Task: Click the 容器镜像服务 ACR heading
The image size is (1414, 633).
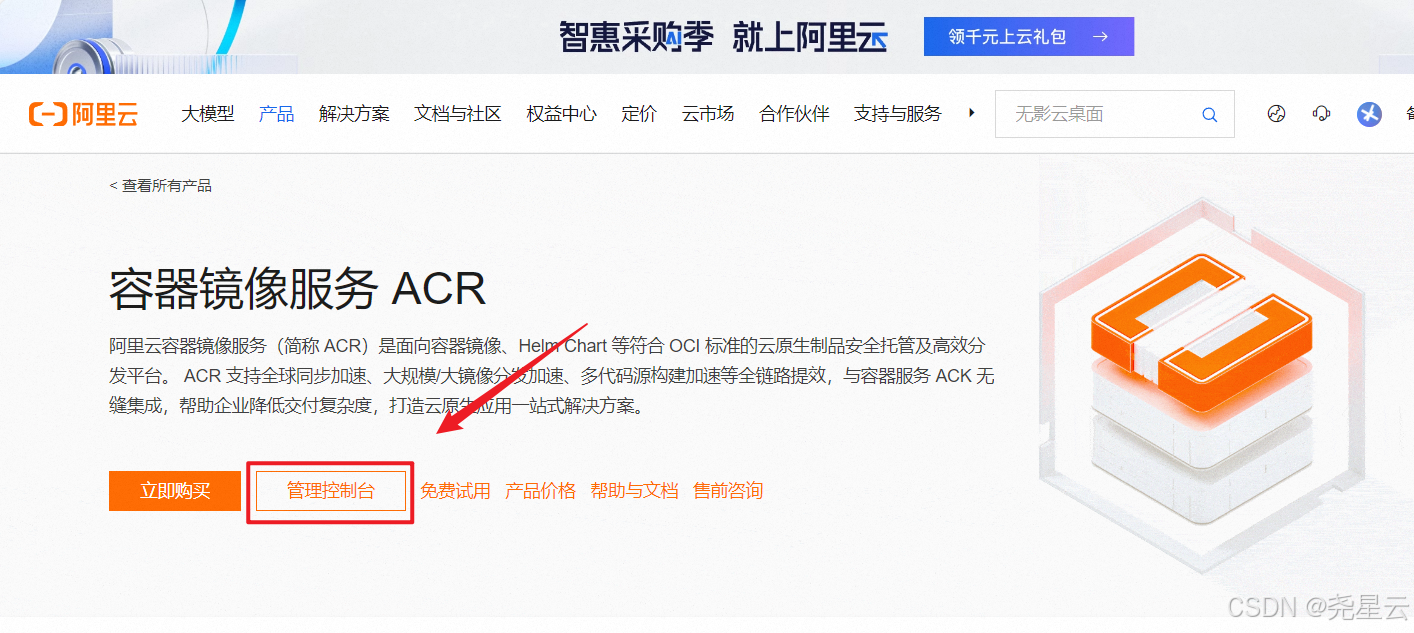Action: [x=297, y=289]
